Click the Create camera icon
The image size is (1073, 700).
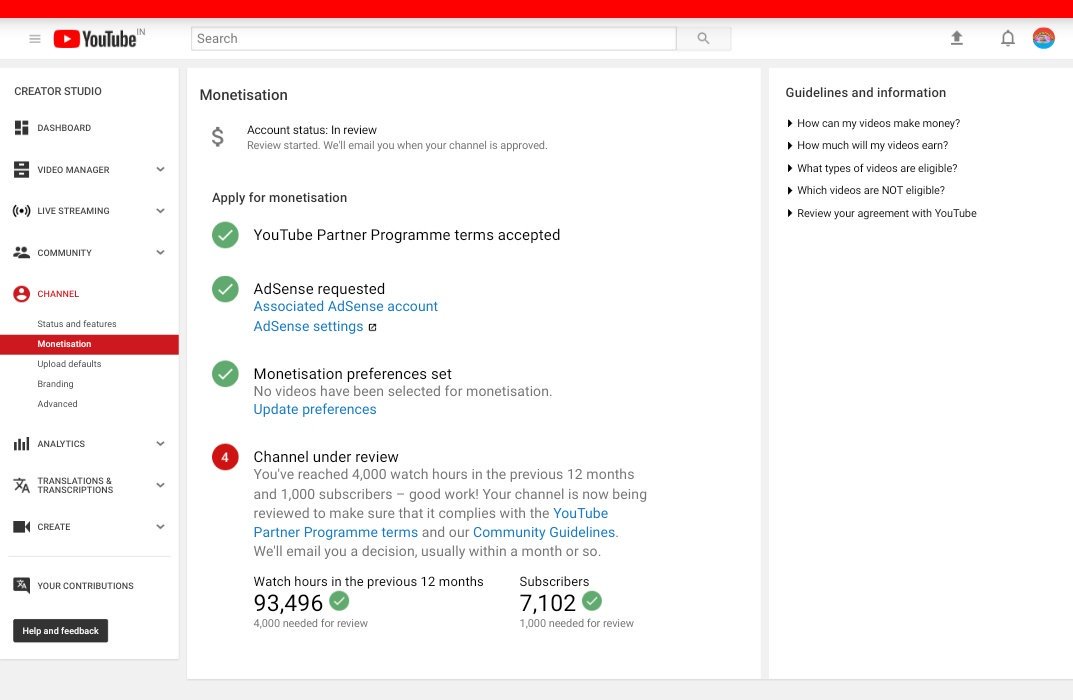pos(22,527)
